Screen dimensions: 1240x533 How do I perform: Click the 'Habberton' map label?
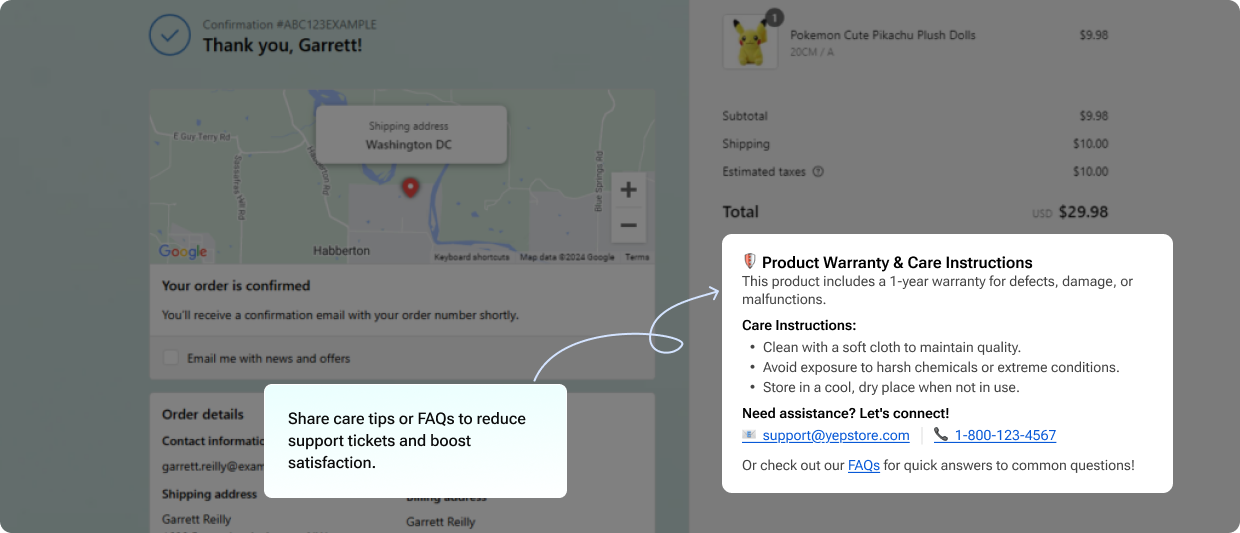coord(341,250)
